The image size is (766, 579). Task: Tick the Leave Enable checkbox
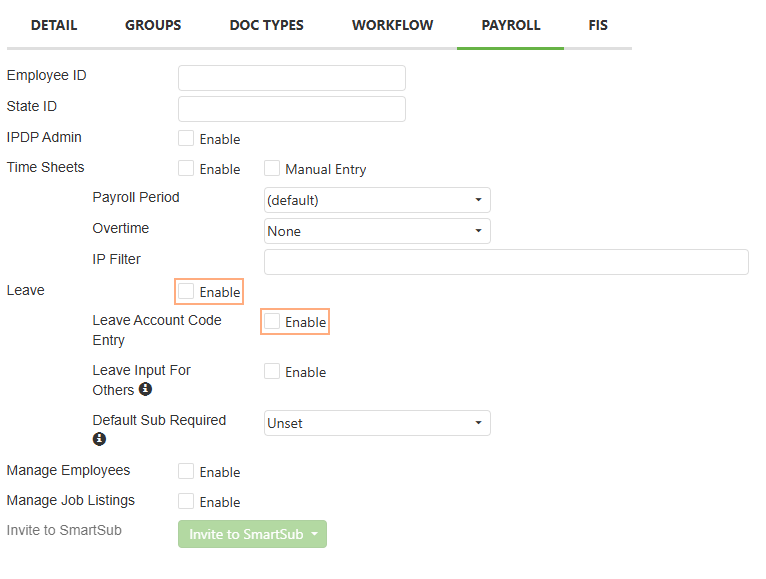[186, 291]
